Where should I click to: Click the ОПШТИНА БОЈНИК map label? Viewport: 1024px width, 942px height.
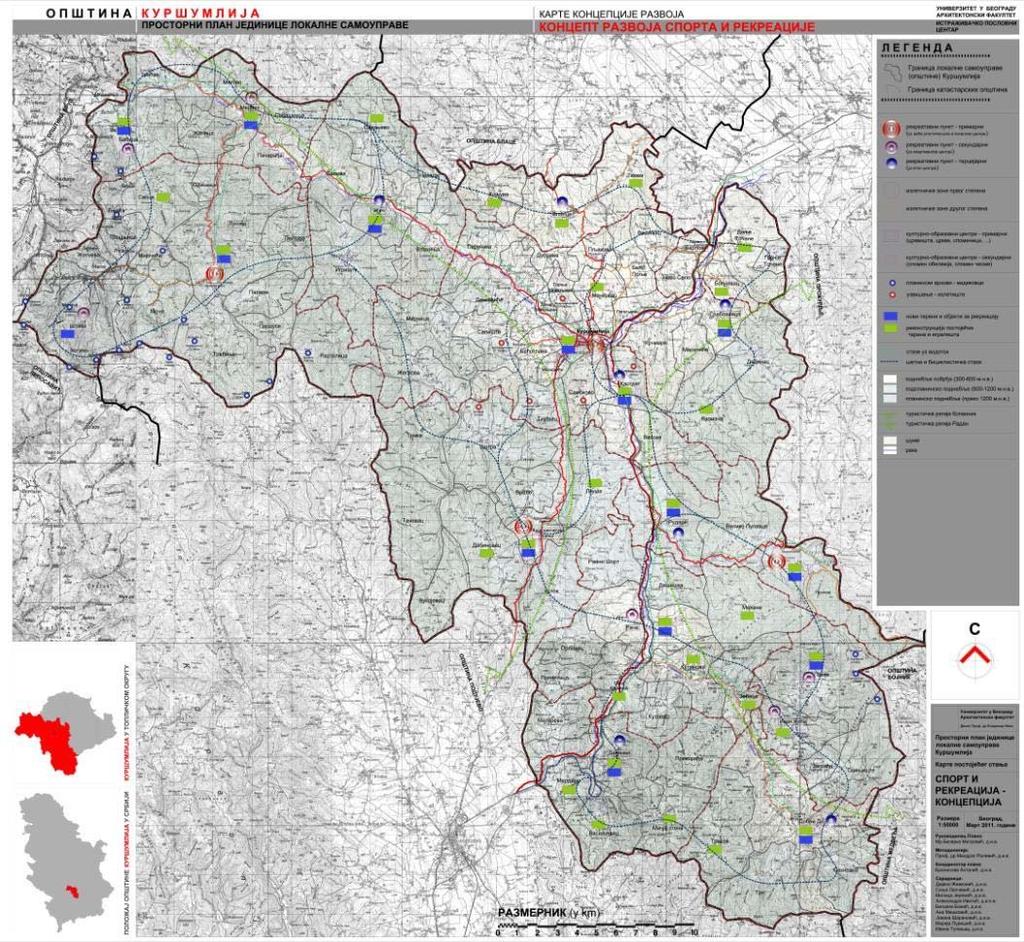point(902,674)
